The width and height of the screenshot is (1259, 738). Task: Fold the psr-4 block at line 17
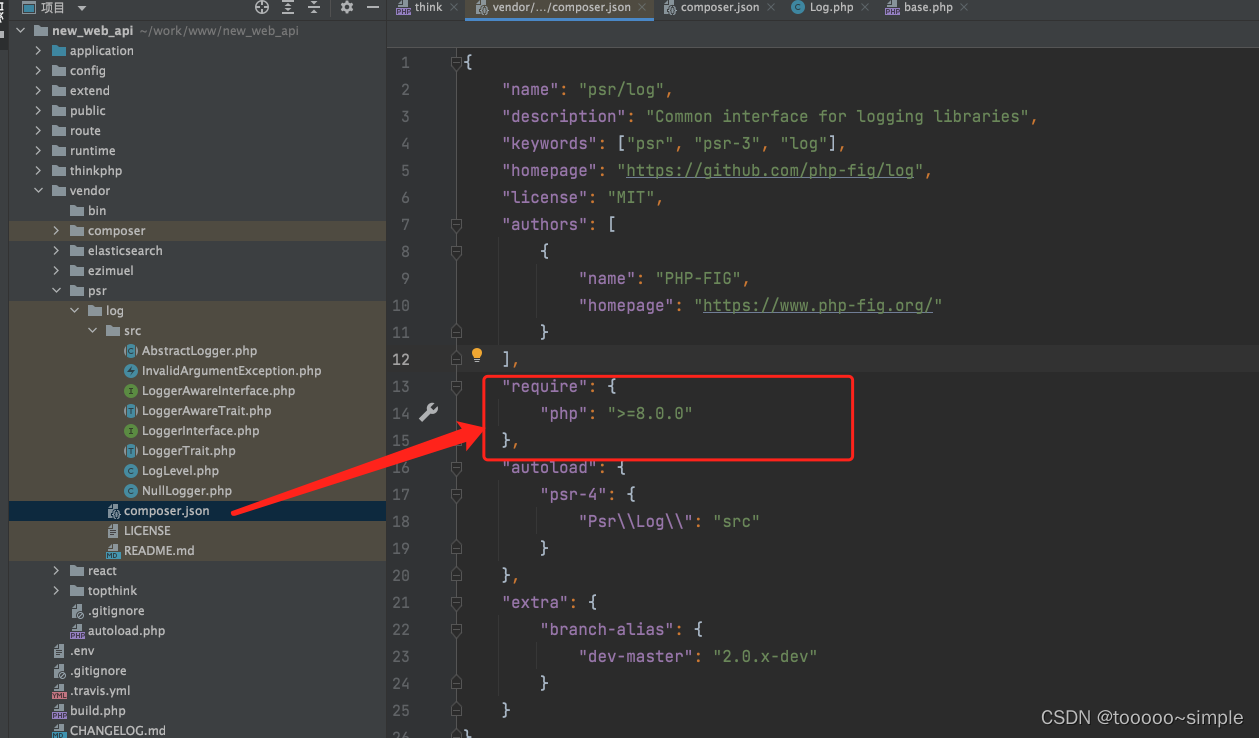click(x=456, y=495)
